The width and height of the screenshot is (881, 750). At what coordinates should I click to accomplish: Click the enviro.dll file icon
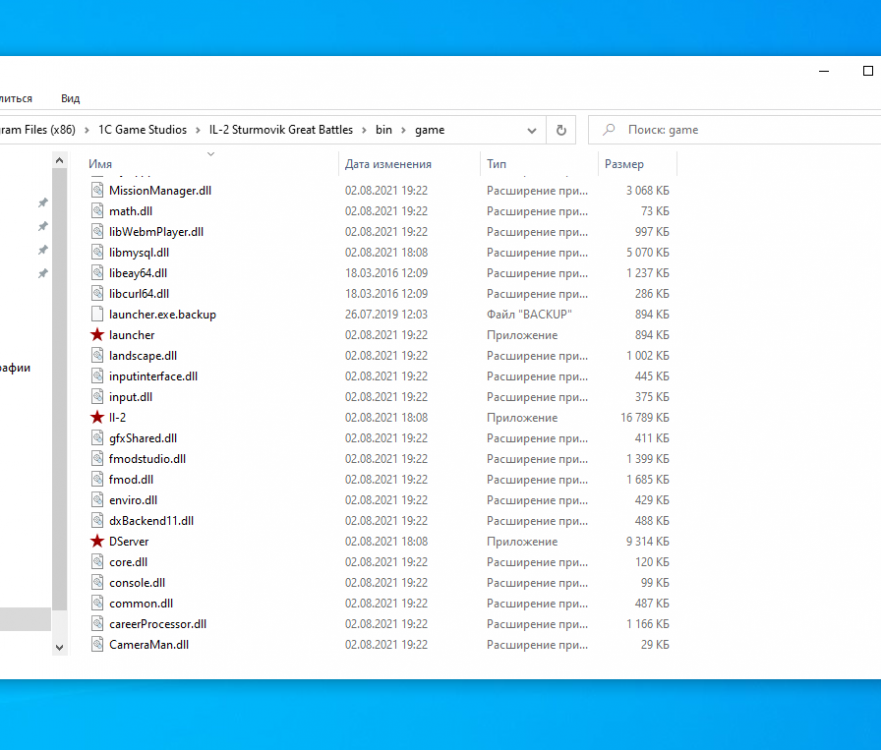point(97,500)
